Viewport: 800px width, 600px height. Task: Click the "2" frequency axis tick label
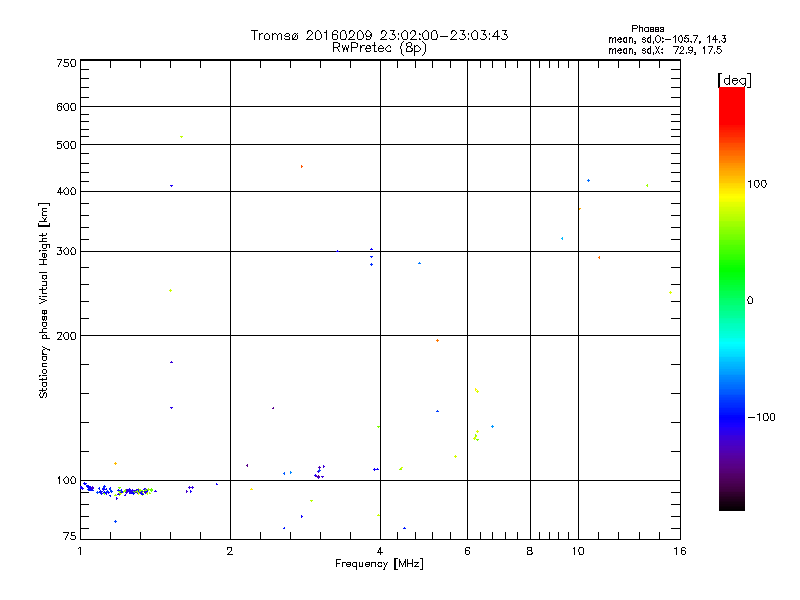[230, 551]
